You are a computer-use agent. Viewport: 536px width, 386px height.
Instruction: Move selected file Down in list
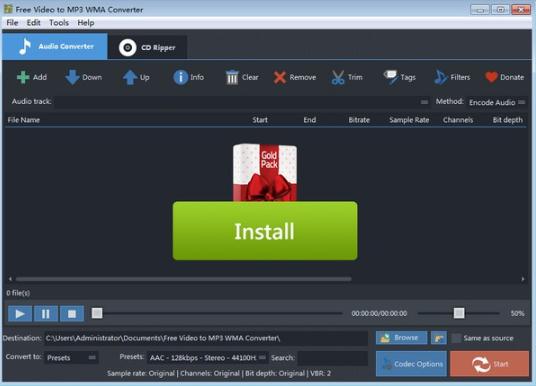(83, 77)
